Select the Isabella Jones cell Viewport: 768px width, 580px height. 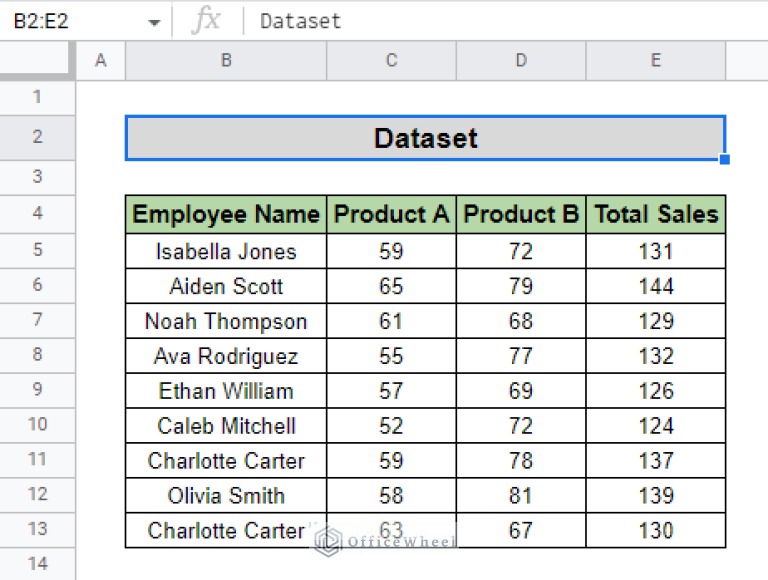pyautogui.click(x=226, y=251)
